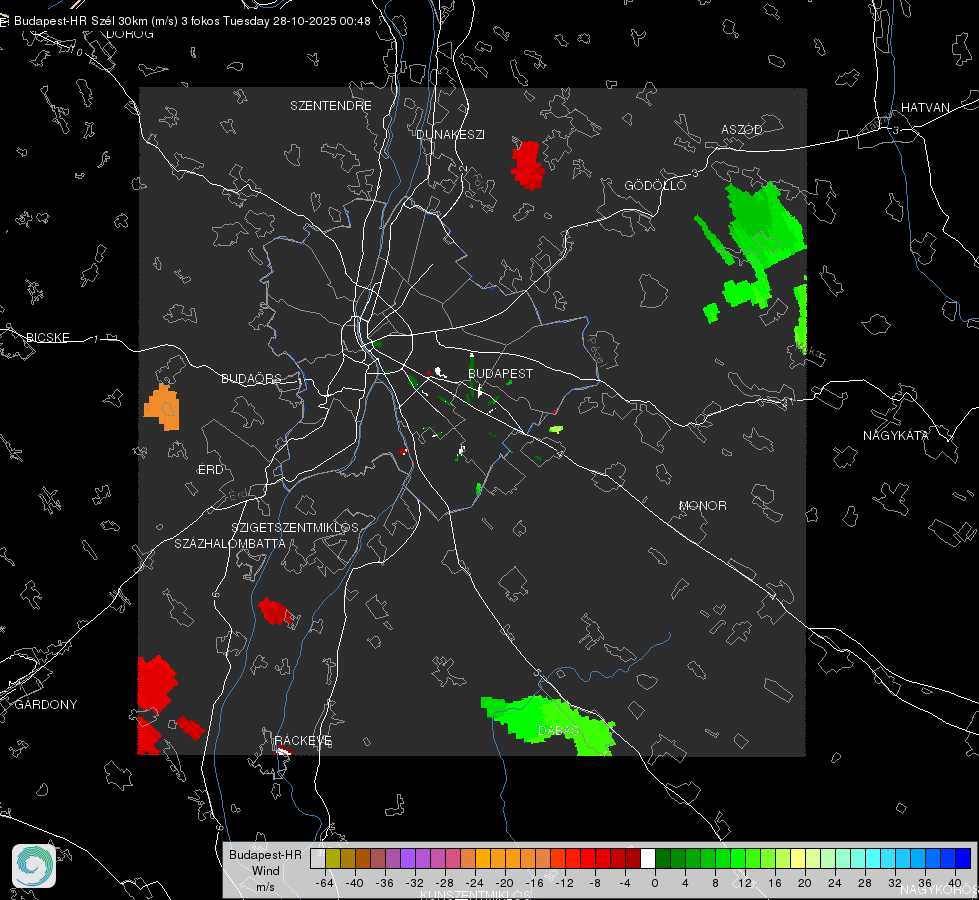
Task: Select the rightmost deep blue legend swatch
Action: 963,859
